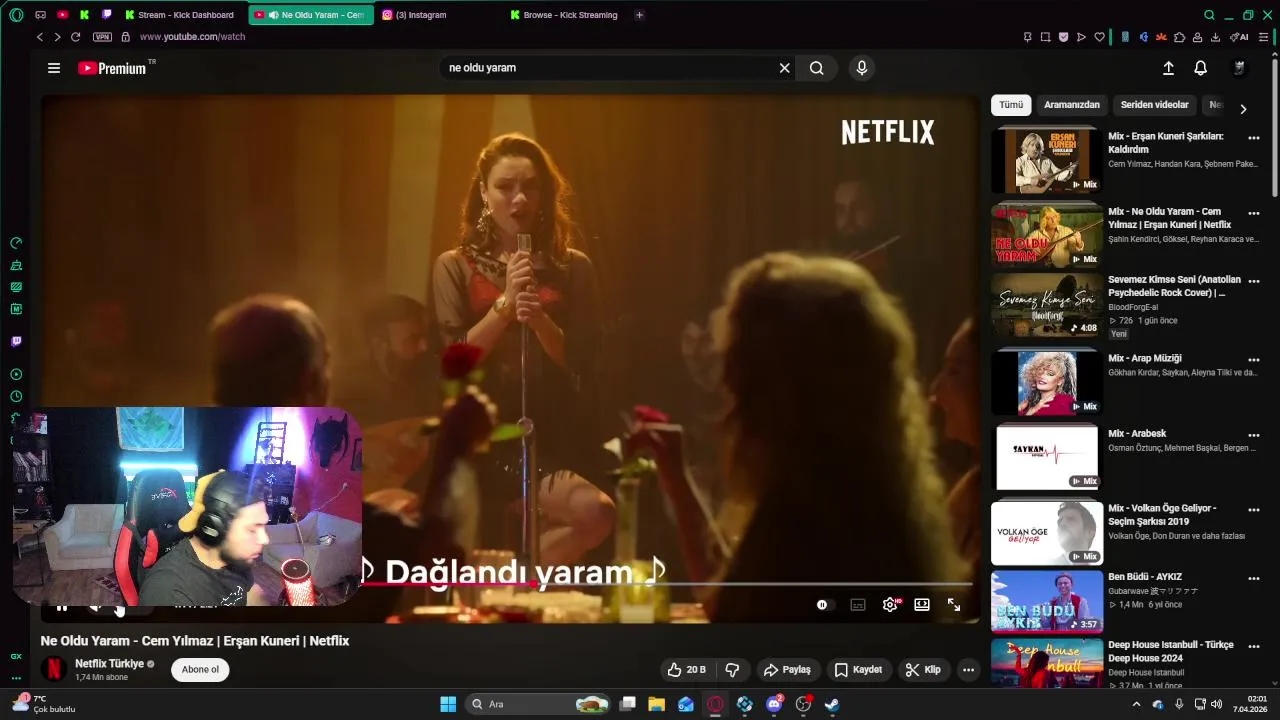Dislike the video with thumbs-down

click(x=732, y=670)
